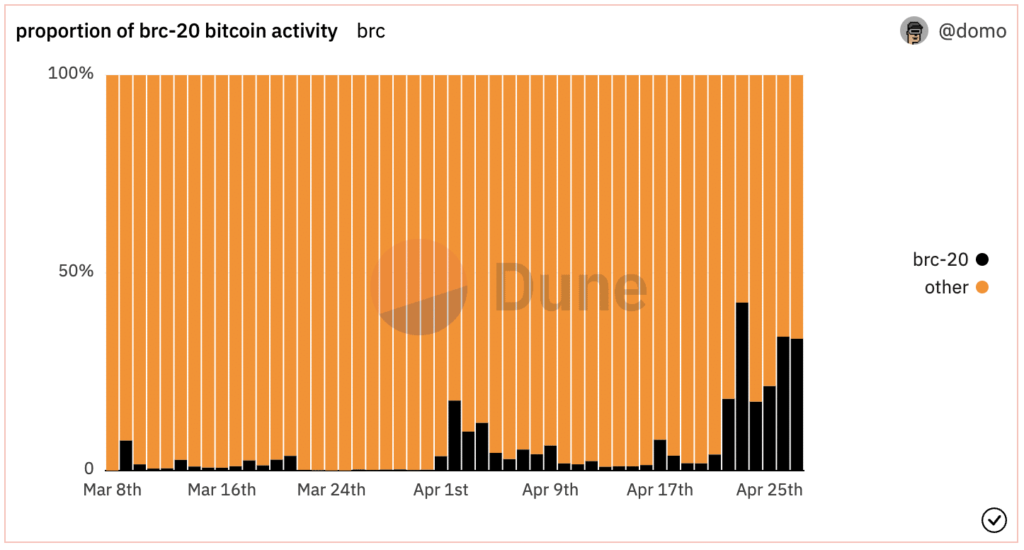1024x550 pixels.
Task: Select the 'Apr 25th' x-axis label
Action: coord(769,490)
